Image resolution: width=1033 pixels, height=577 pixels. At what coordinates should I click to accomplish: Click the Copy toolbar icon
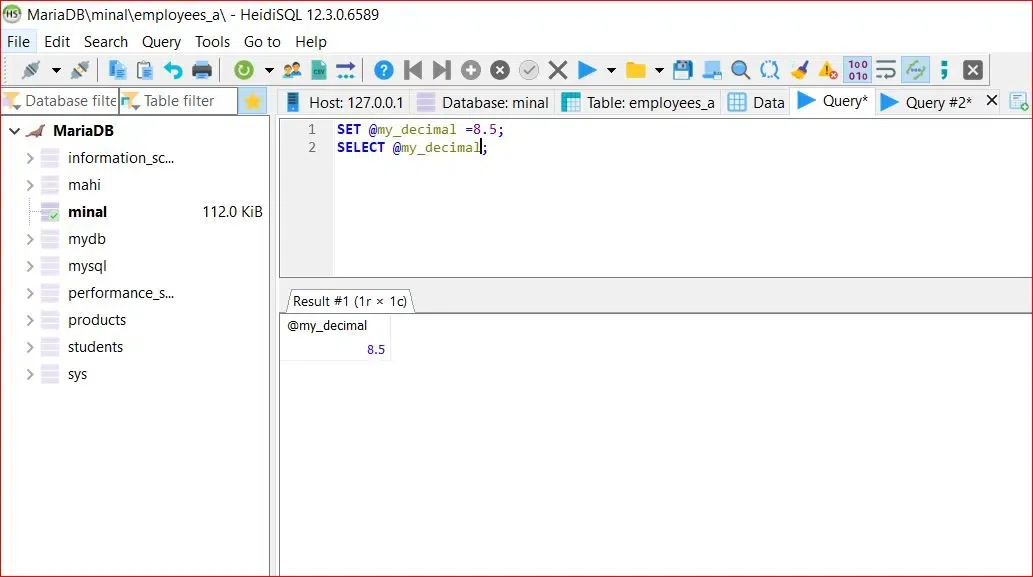click(x=117, y=70)
